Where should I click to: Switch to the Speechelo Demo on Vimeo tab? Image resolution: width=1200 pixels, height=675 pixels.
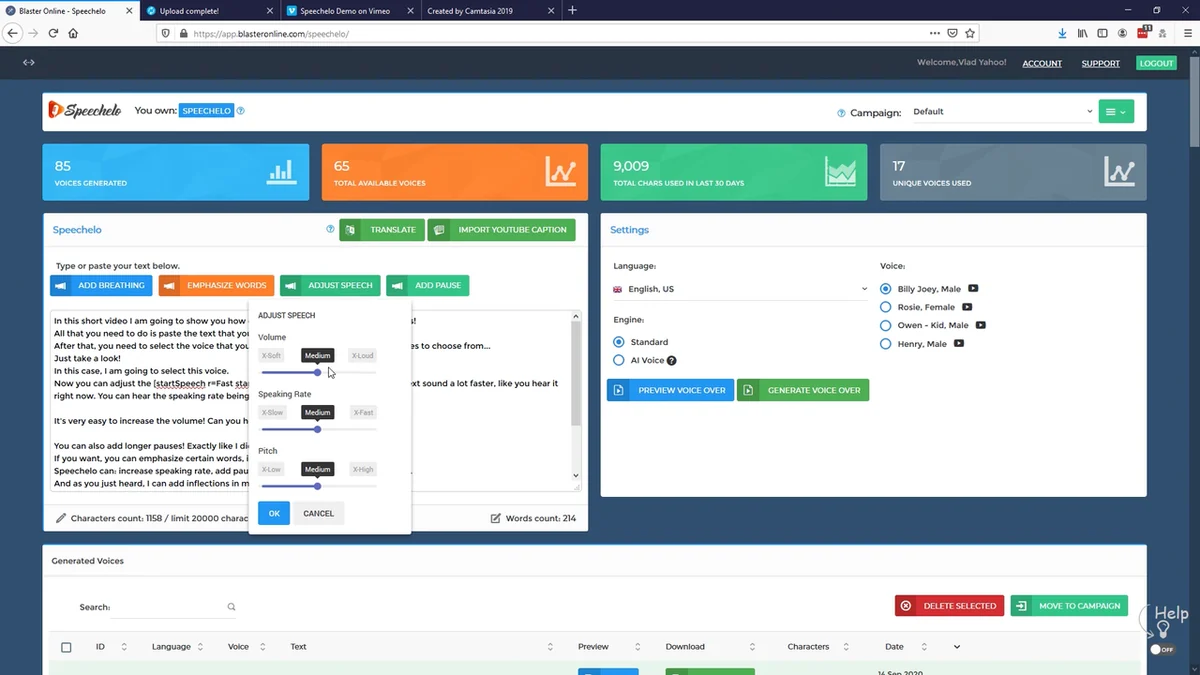click(345, 11)
